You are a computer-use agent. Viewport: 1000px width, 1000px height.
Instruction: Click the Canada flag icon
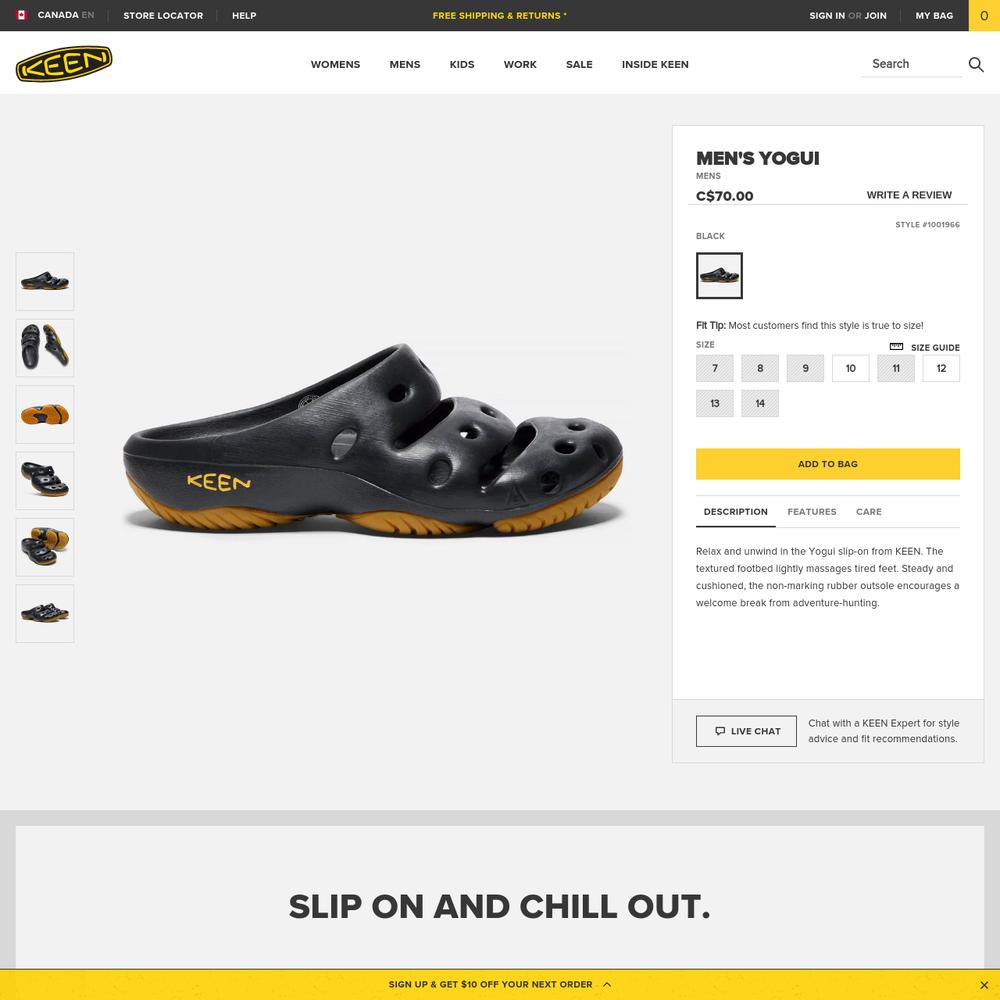[22, 15]
